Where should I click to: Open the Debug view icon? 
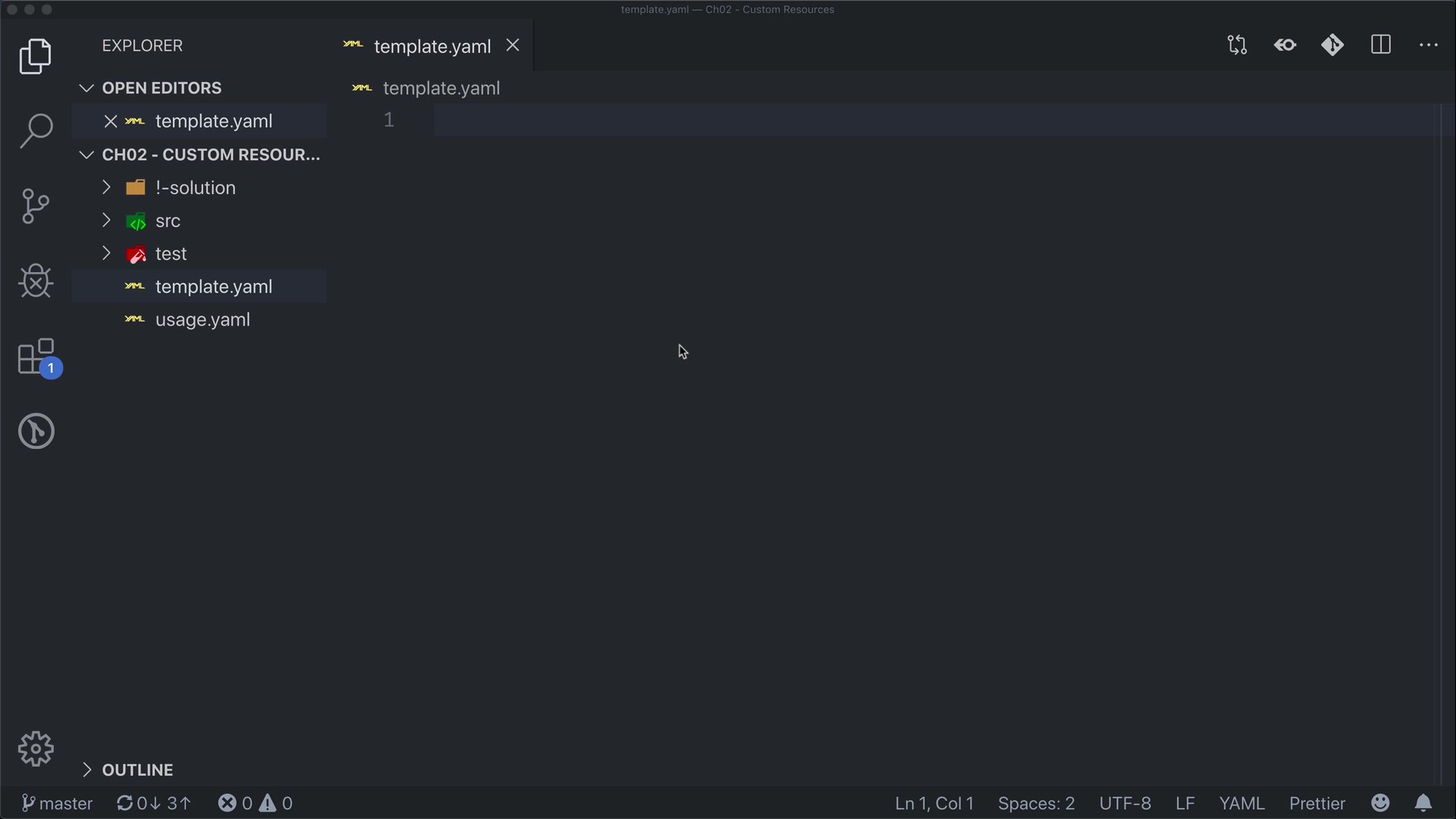[x=36, y=281]
